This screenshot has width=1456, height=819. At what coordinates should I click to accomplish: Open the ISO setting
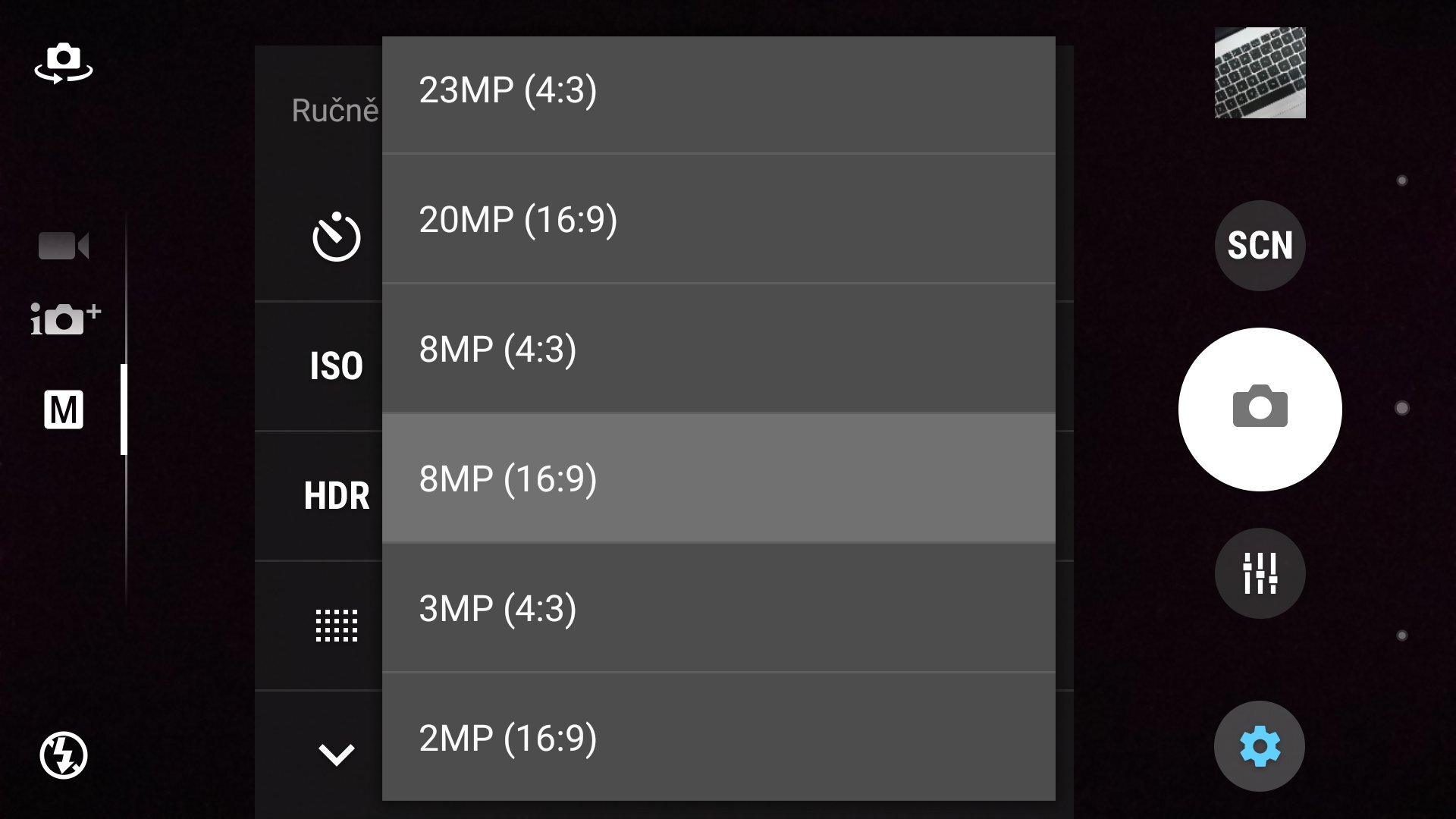(336, 366)
